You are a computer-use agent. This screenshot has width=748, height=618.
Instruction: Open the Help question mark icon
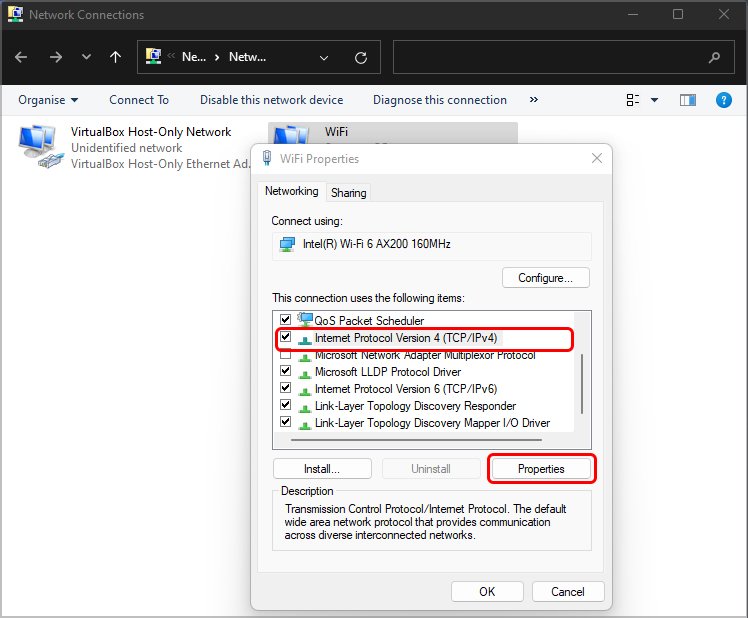point(724,100)
